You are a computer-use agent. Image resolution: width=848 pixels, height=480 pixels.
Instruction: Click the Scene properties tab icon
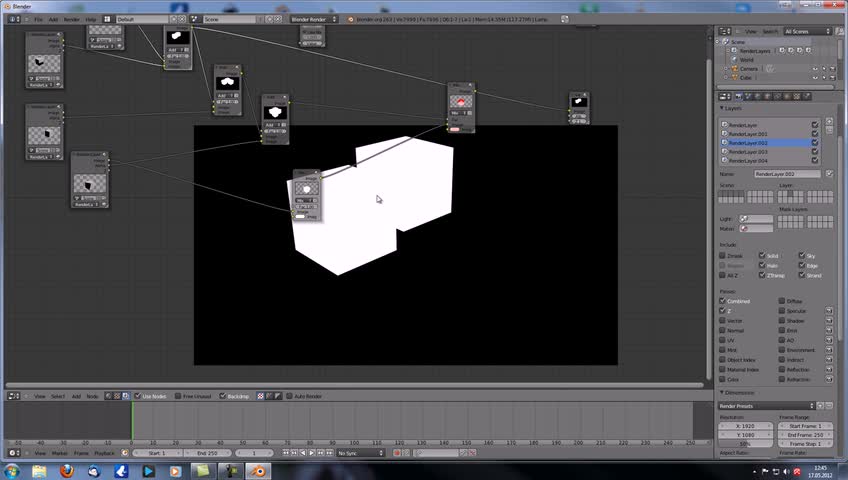point(748,96)
